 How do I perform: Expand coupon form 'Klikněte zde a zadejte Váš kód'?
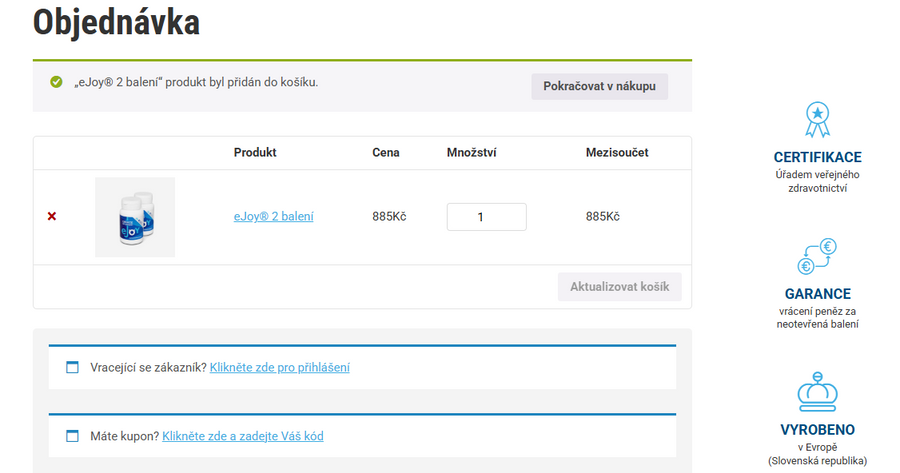242,436
